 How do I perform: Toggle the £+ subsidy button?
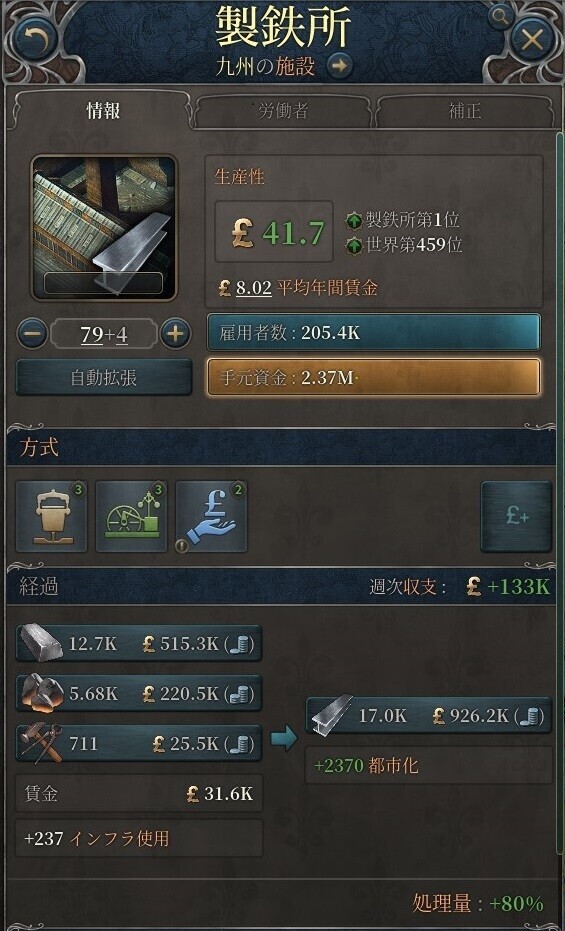(x=516, y=516)
